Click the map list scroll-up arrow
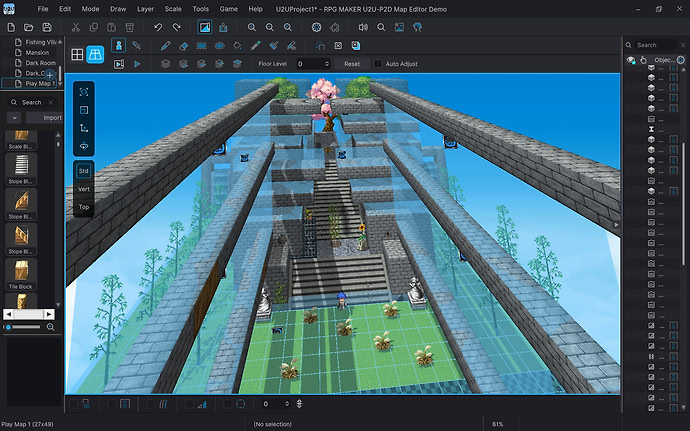The image size is (690, 431). click(60, 41)
